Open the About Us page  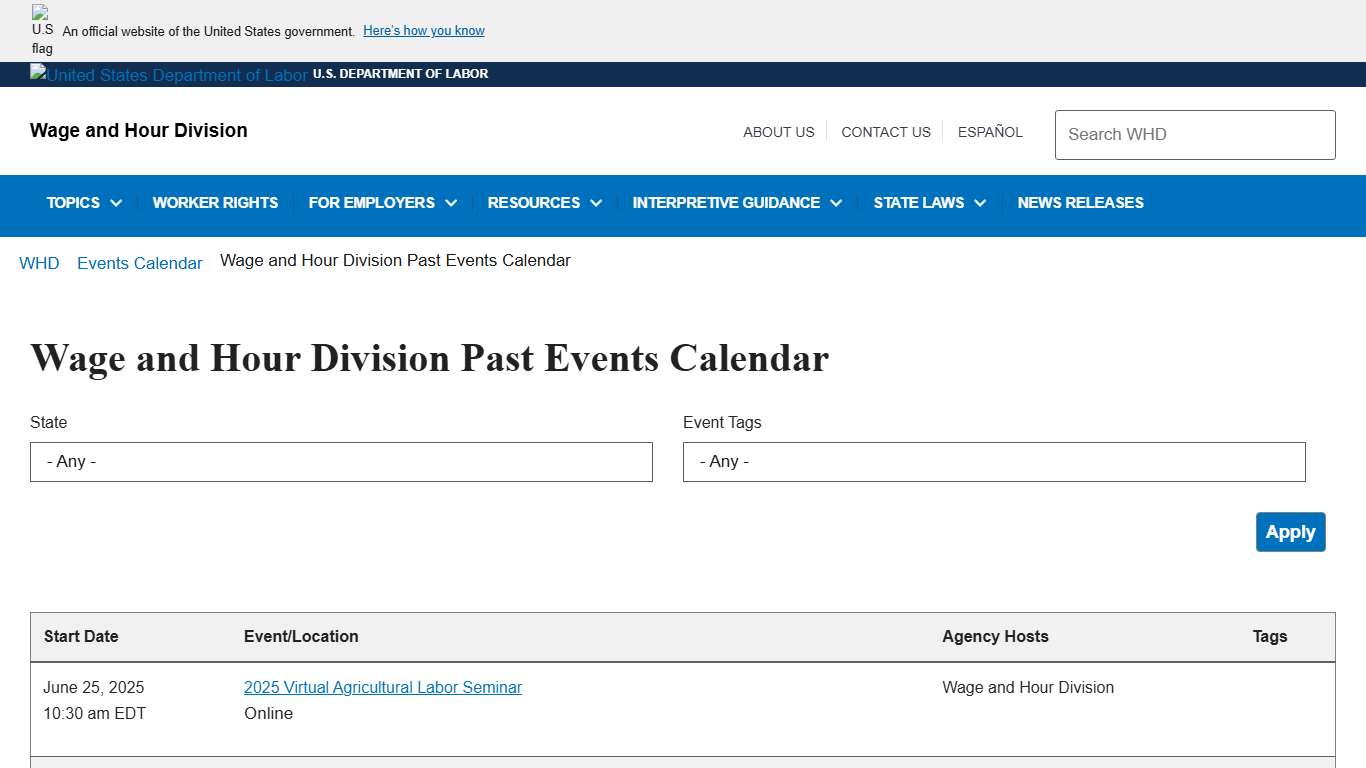tap(778, 132)
